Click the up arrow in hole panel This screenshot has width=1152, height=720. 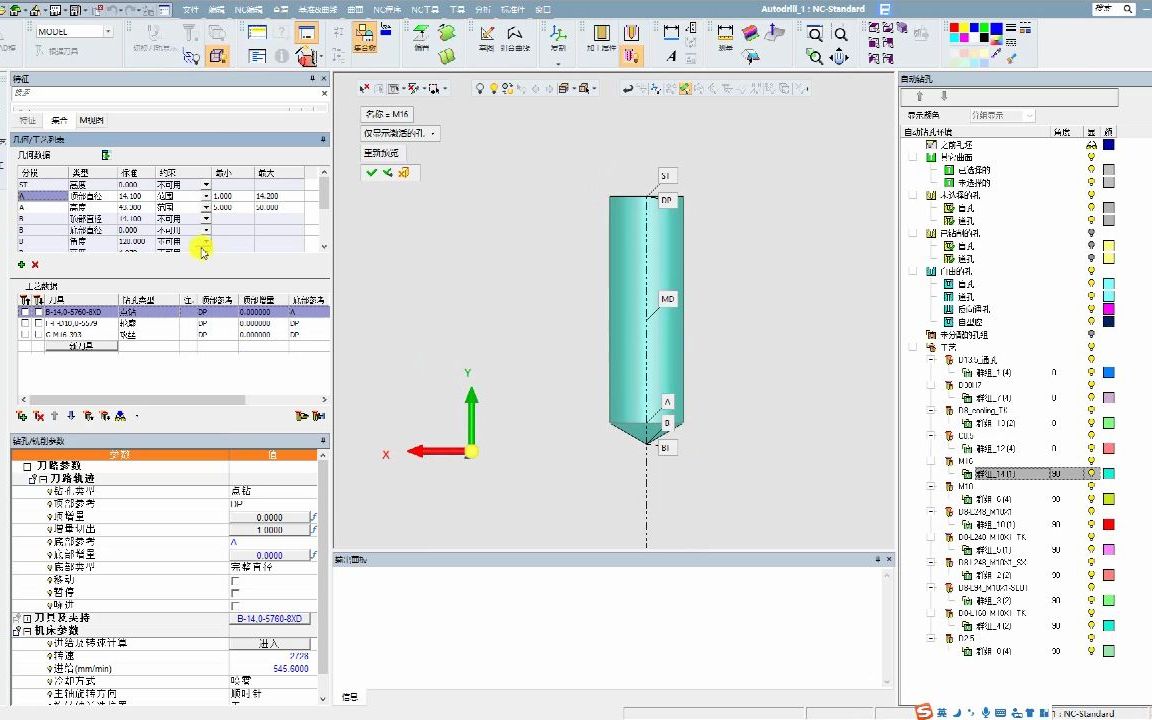click(920, 97)
